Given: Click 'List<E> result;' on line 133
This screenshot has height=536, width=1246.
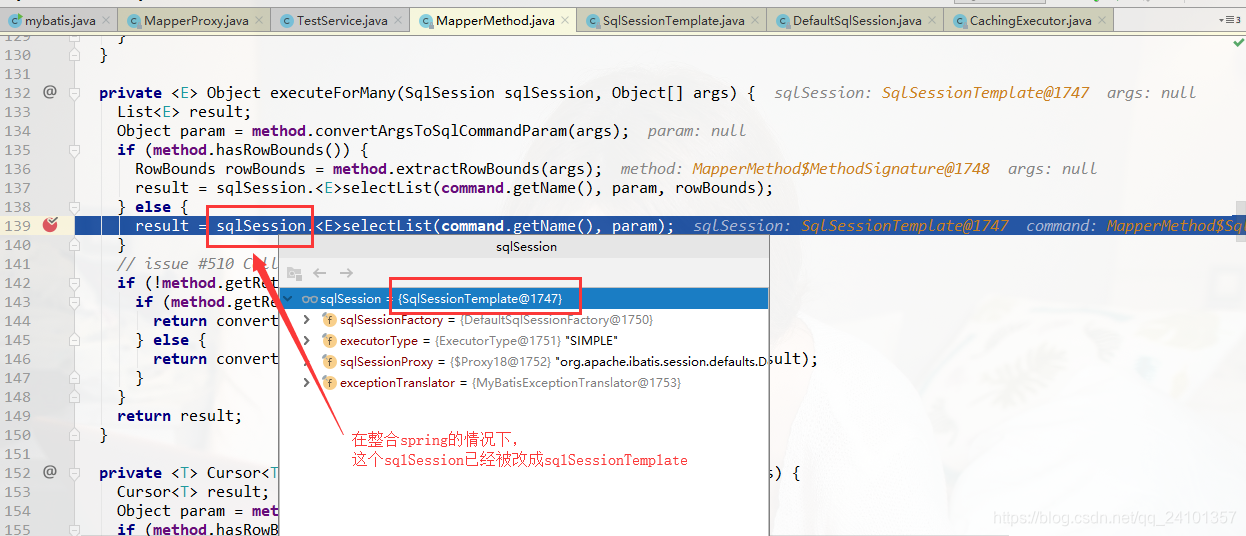Looking at the screenshot, I should (x=184, y=111).
